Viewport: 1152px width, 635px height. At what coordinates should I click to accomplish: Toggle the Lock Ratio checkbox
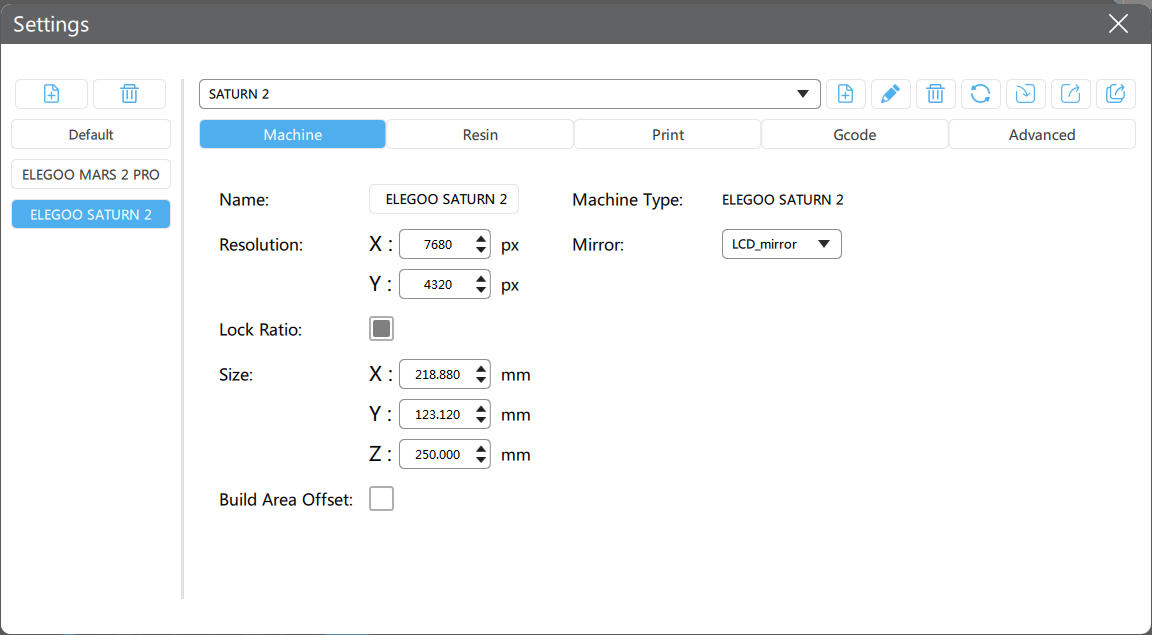coord(381,329)
